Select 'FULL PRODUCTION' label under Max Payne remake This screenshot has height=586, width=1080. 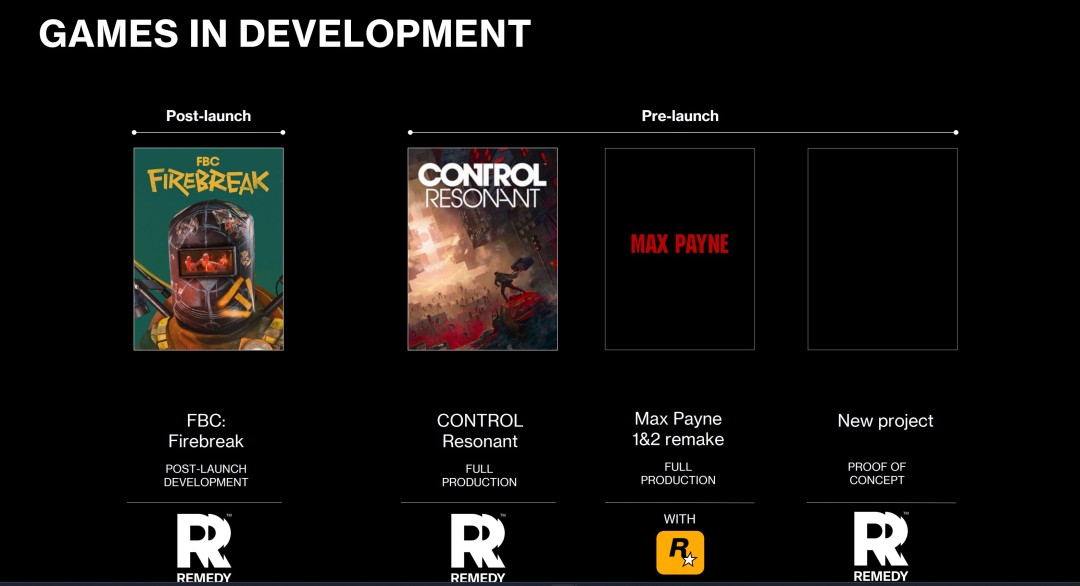click(678, 473)
